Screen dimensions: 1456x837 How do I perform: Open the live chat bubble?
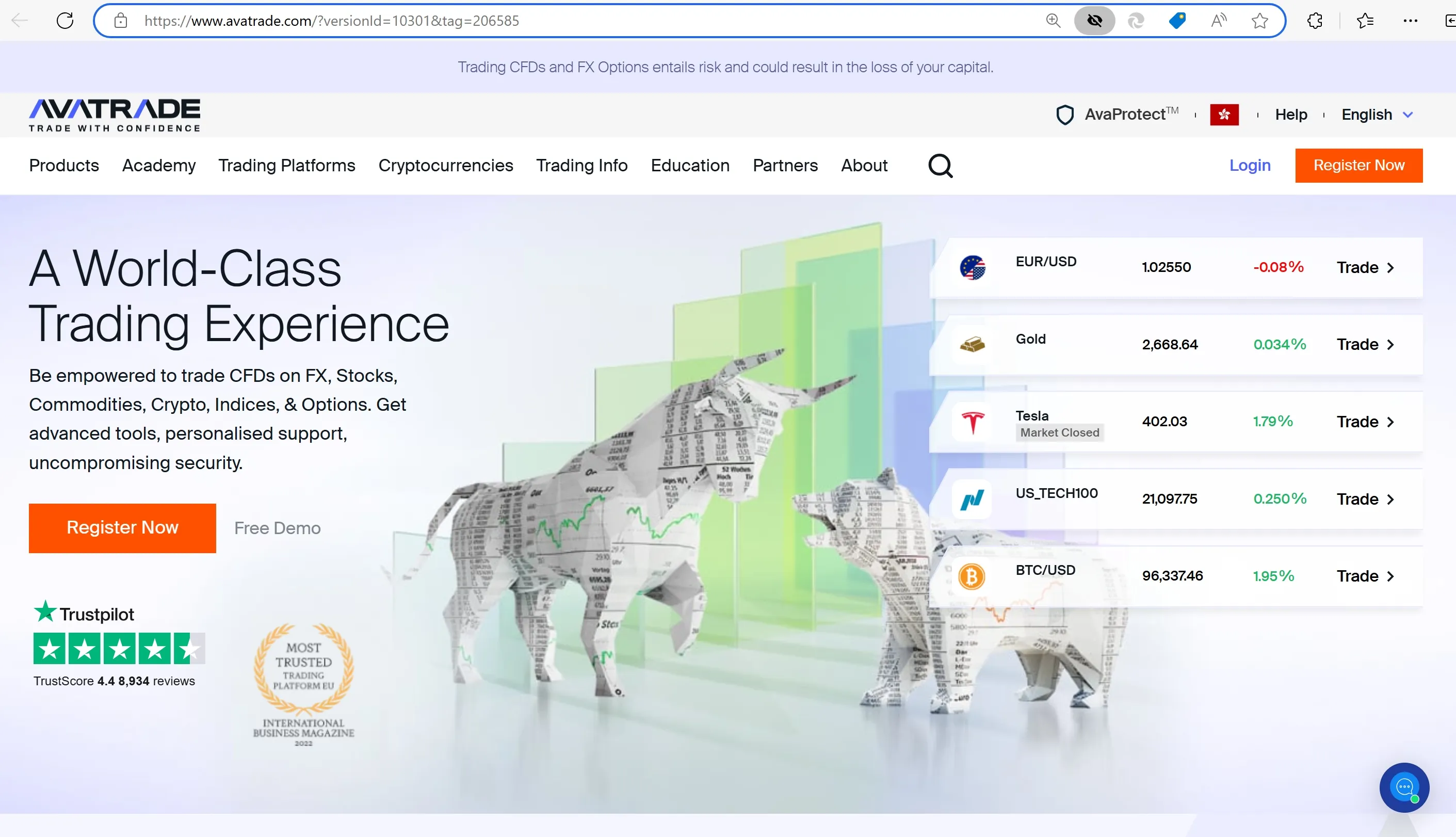click(1404, 787)
